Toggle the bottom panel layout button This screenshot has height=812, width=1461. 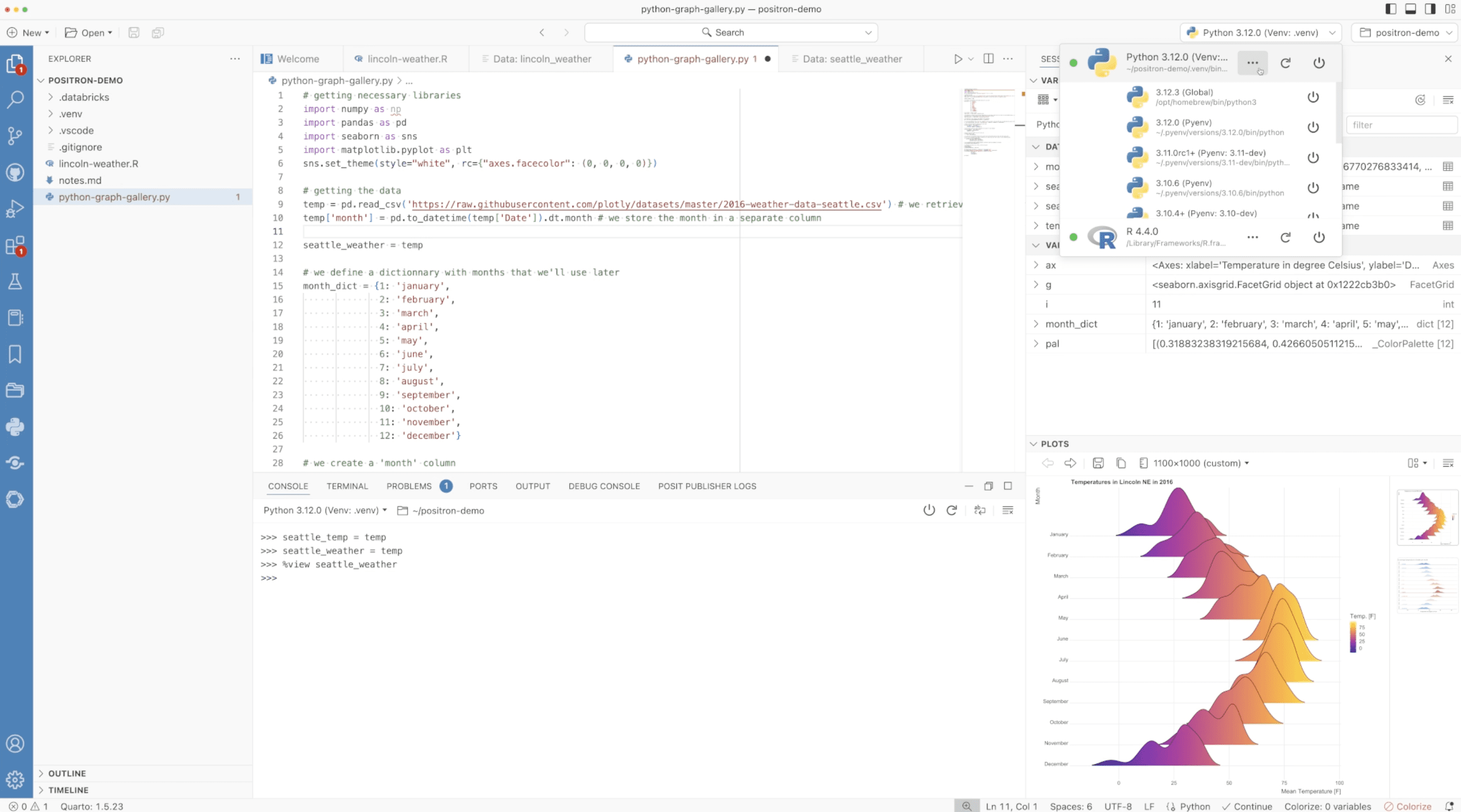(1410, 9)
